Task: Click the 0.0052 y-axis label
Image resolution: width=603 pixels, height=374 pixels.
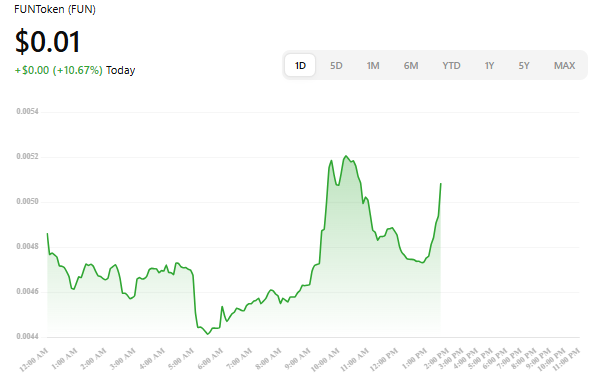Action: (x=27, y=156)
